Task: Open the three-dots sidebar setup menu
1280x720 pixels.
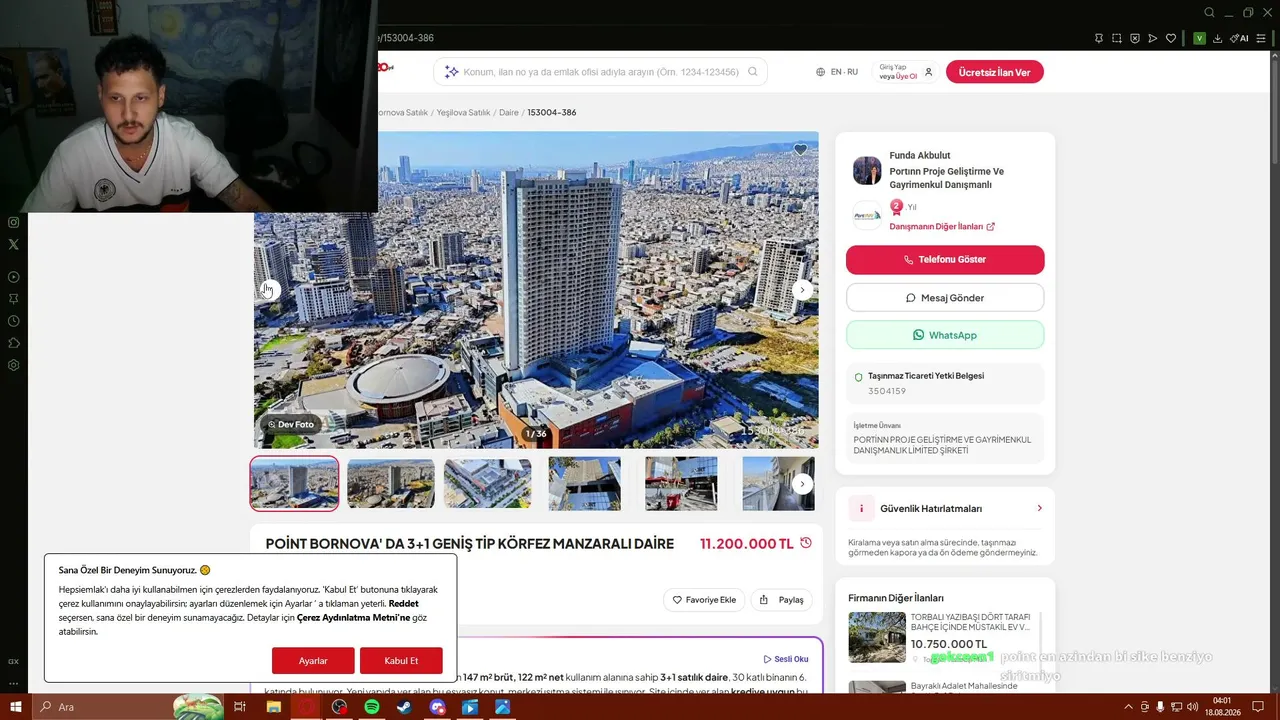Action: point(13,683)
